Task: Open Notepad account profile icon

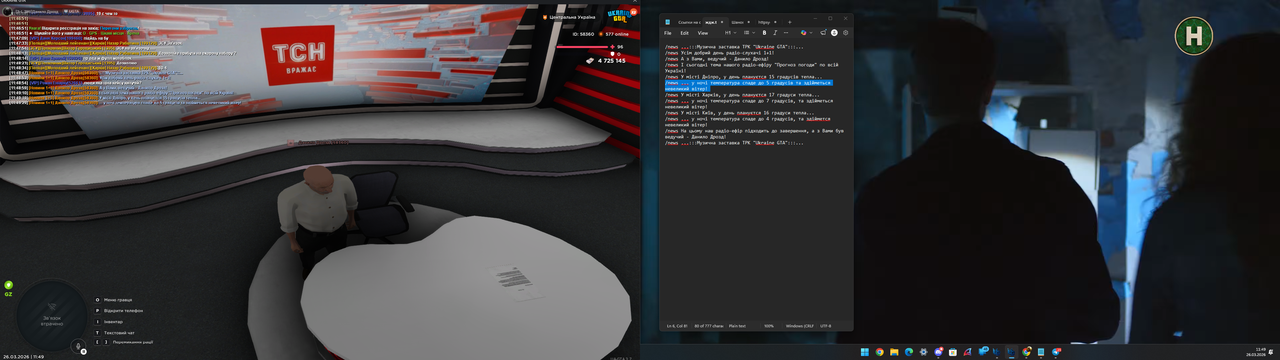Action: point(834,33)
